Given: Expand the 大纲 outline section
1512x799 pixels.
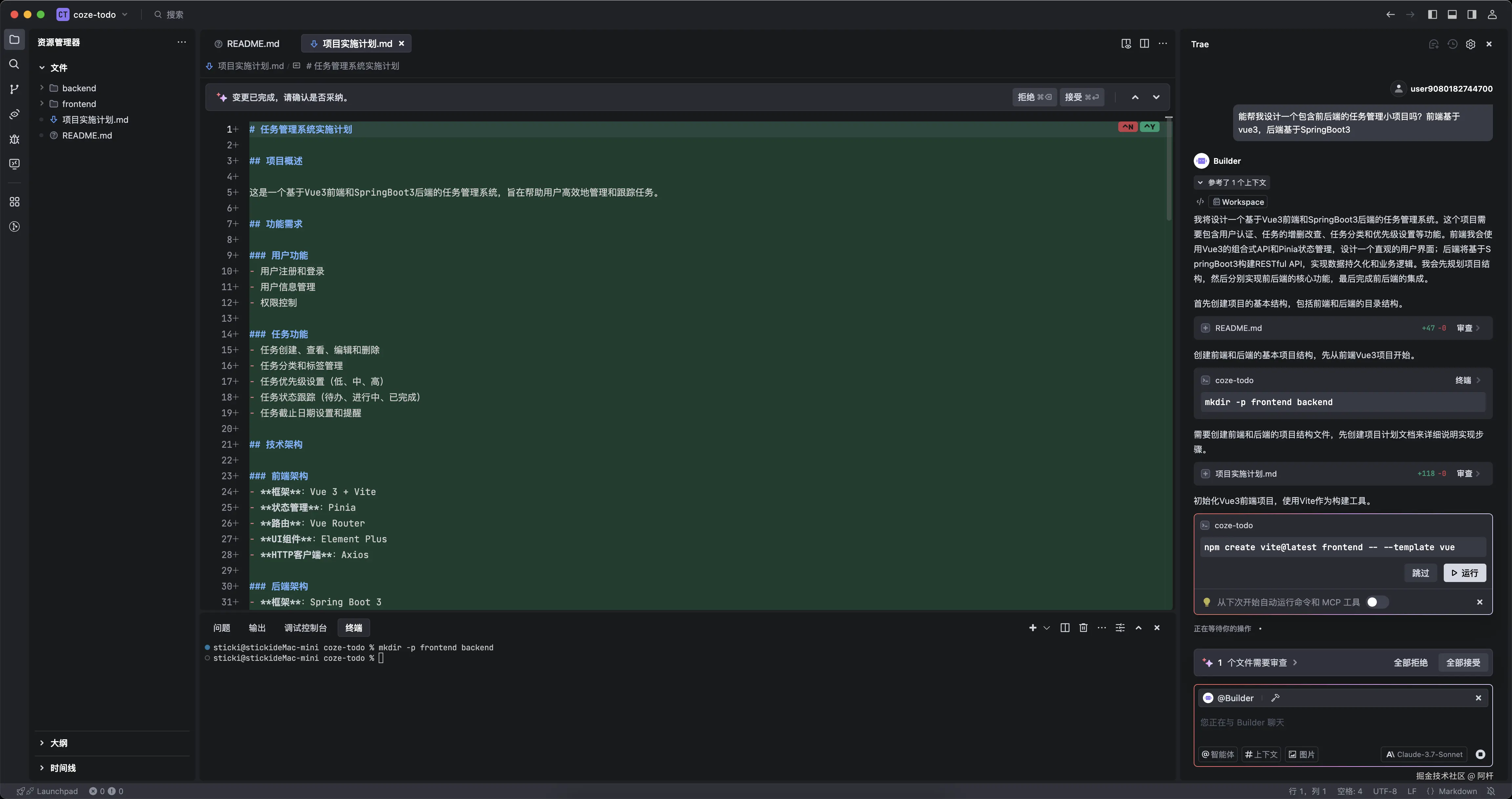Looking at the screenshot, I should pyautogui.click(x=59, y=743).
